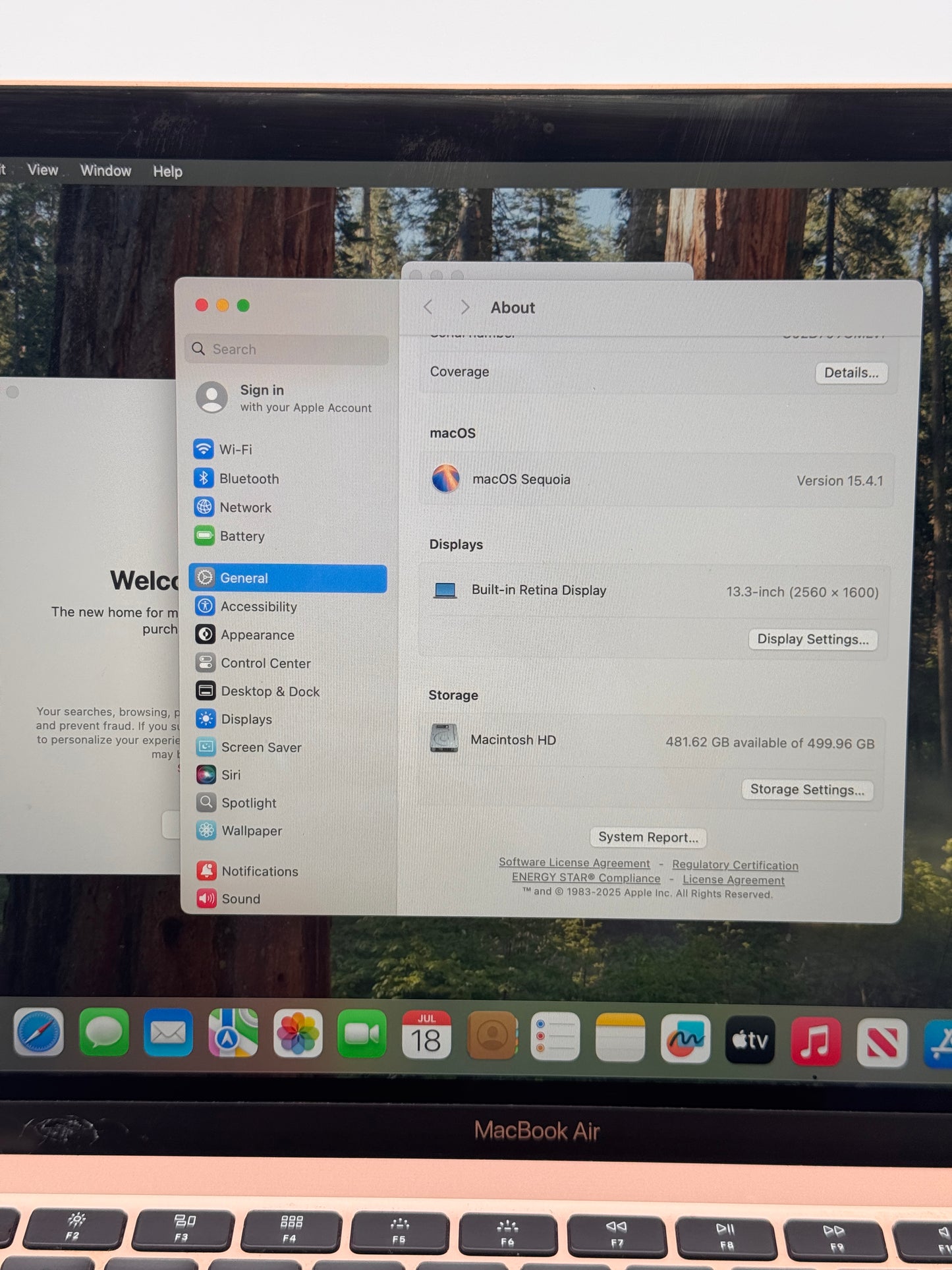This screenshot has width=952, height=1270.
Task: Go back with the left chevron
Action: click(x=428, y=306)
